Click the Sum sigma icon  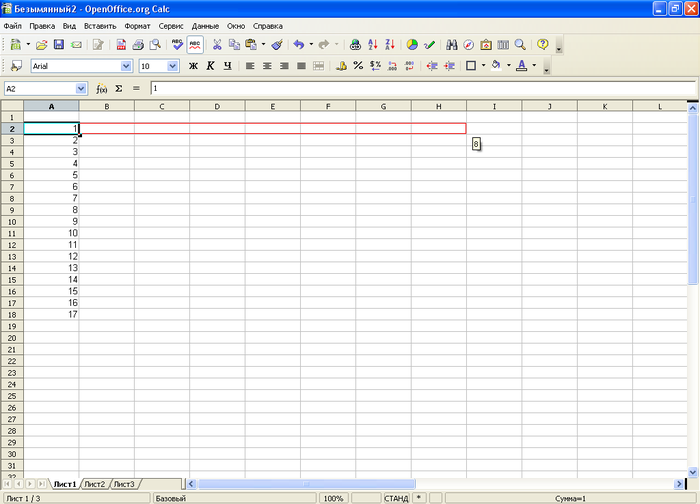tap(119, 88)
